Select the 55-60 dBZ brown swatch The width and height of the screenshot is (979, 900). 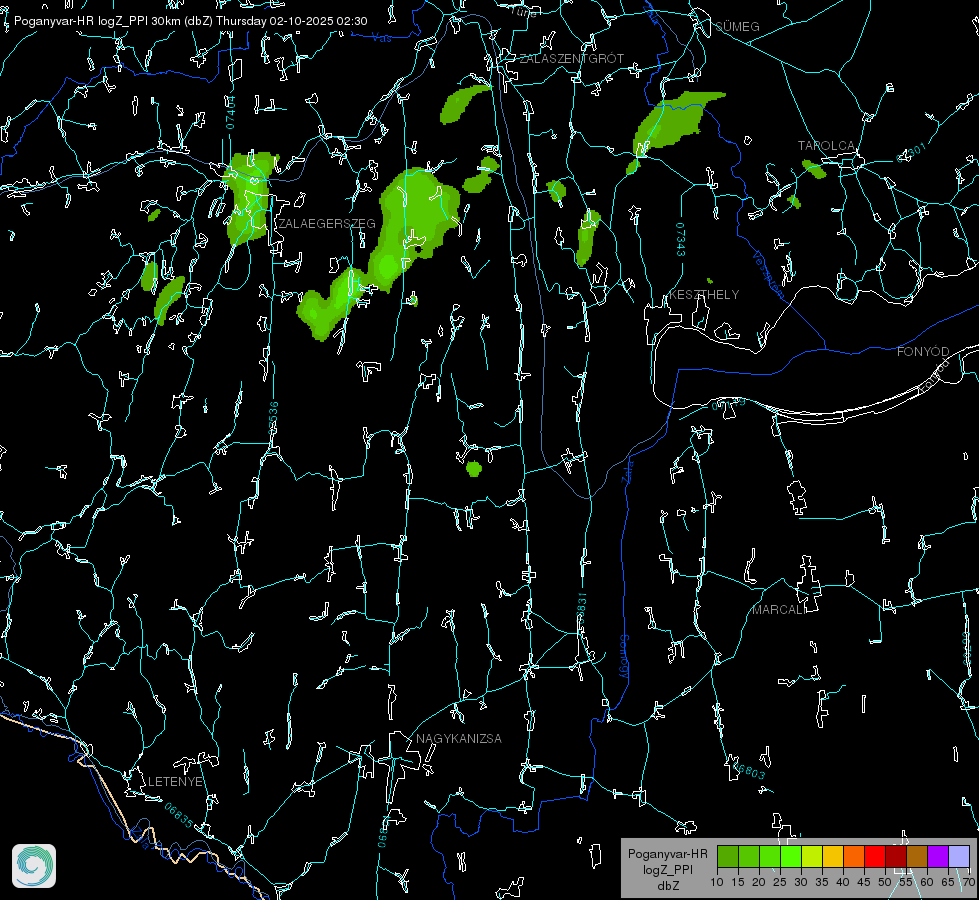coord(917,856)
